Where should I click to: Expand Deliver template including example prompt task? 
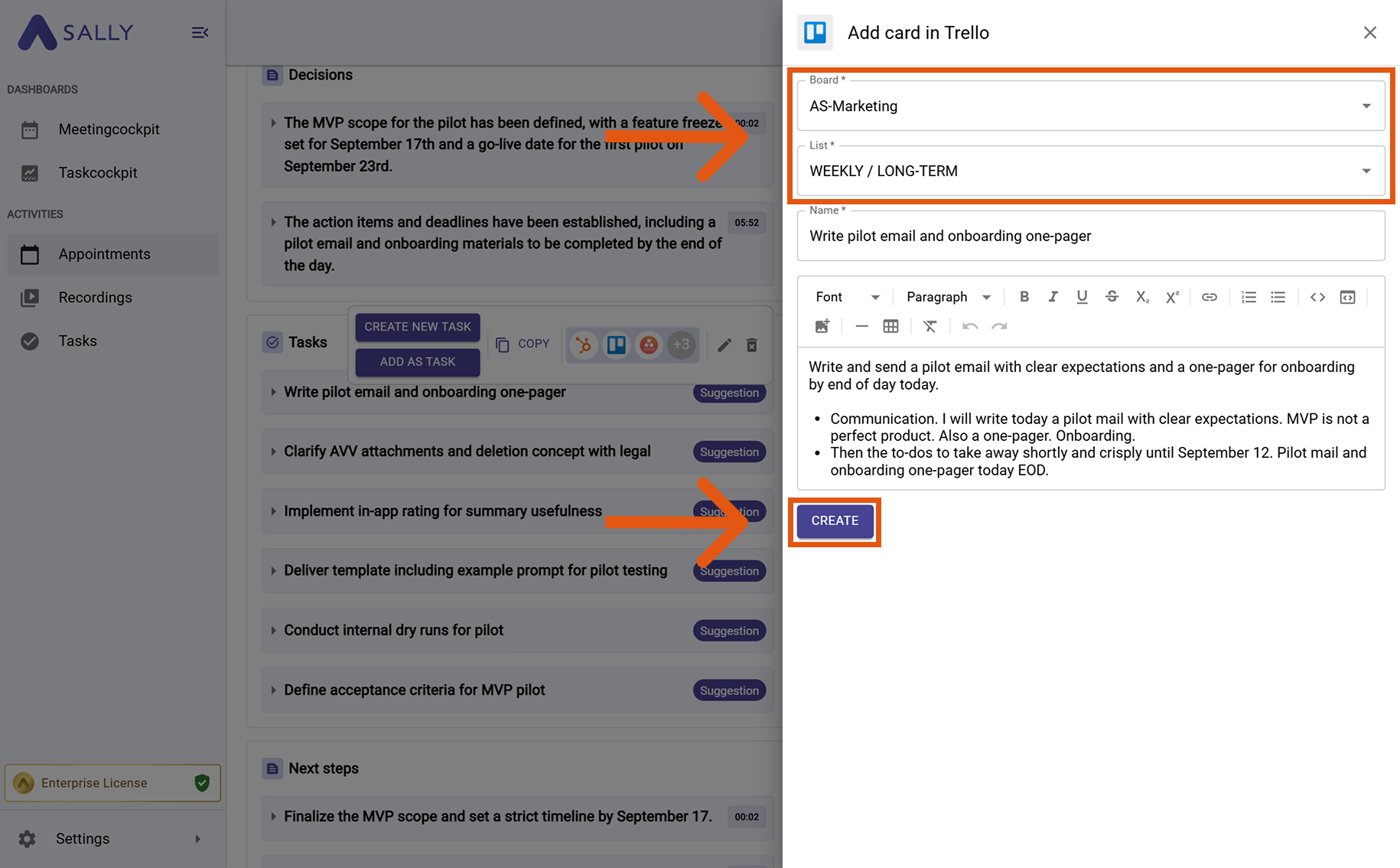pos(273,571)
